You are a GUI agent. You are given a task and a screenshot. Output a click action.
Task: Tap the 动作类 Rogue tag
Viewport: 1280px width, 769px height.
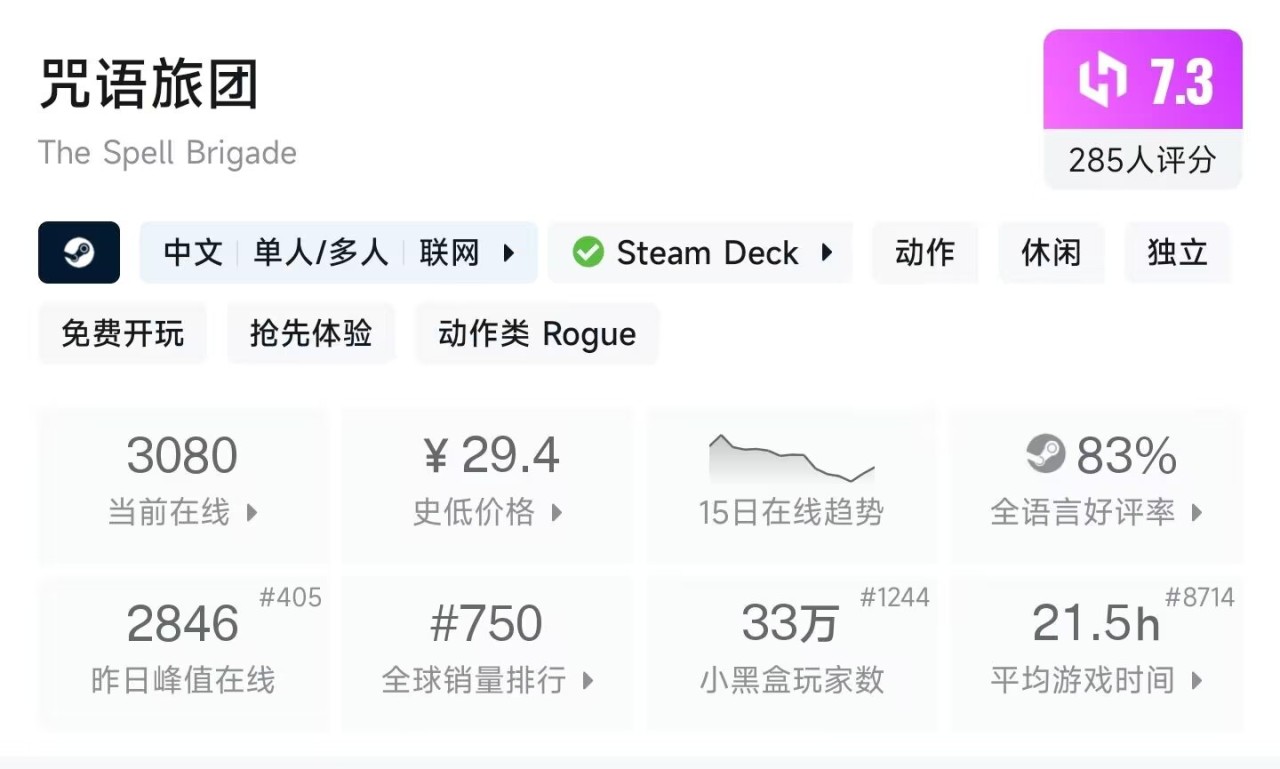pyautogui.click(x=537, y=334)
